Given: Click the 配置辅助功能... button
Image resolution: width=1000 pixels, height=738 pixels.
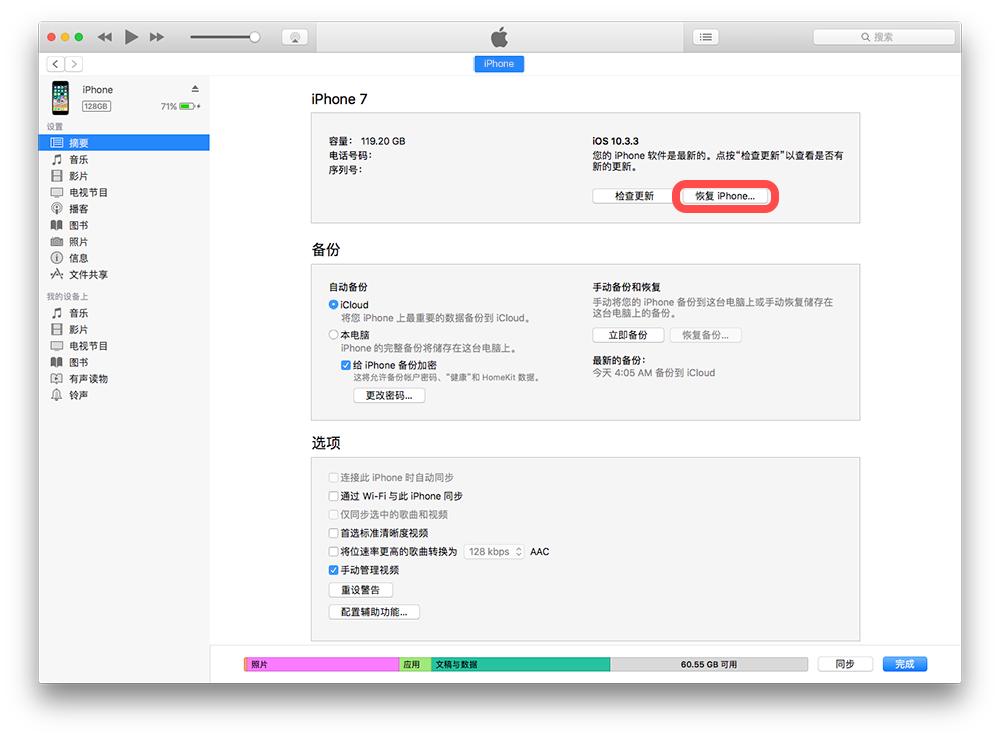Looking at the screenshot, I should coord(374,612).
